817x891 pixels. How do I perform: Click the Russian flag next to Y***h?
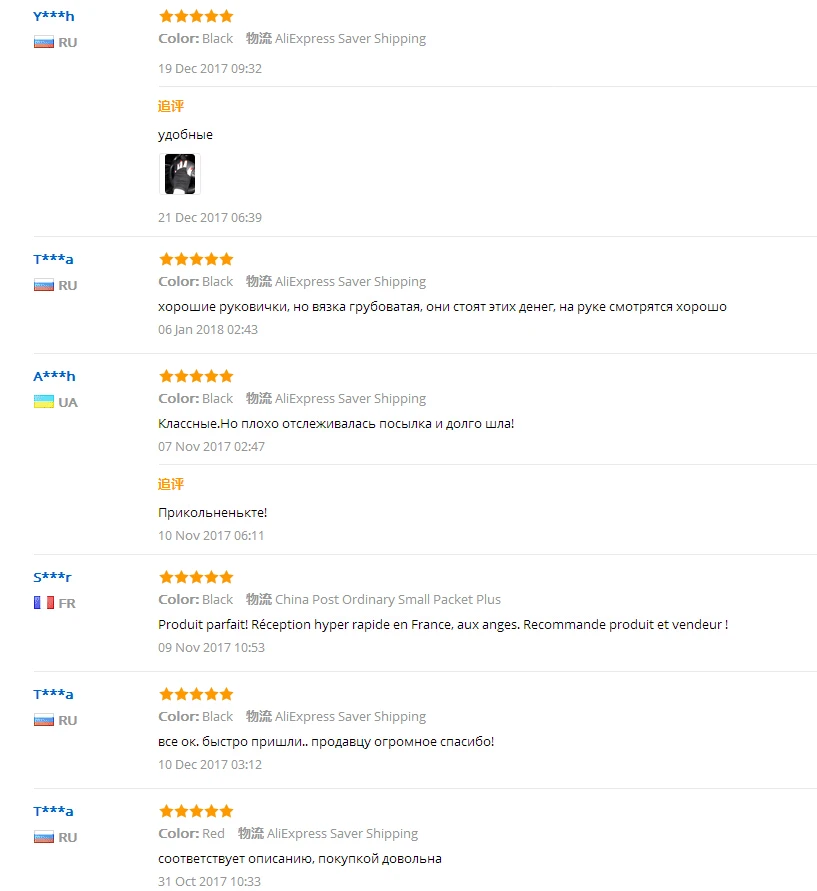43,42
